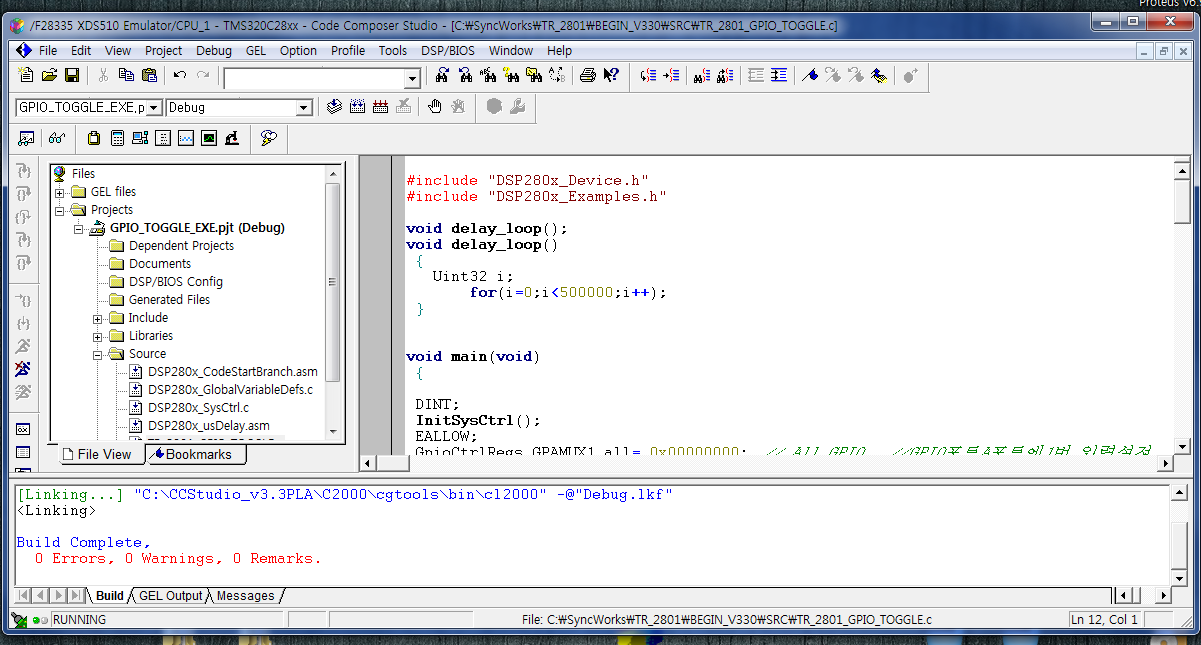
Task: Select the Build output tab
Action: click(x=110, y=596)
